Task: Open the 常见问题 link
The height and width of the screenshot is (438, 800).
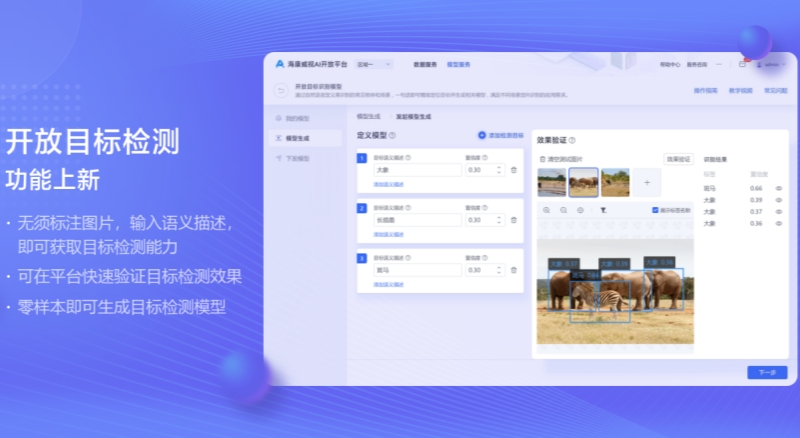Action: (776, 91)
